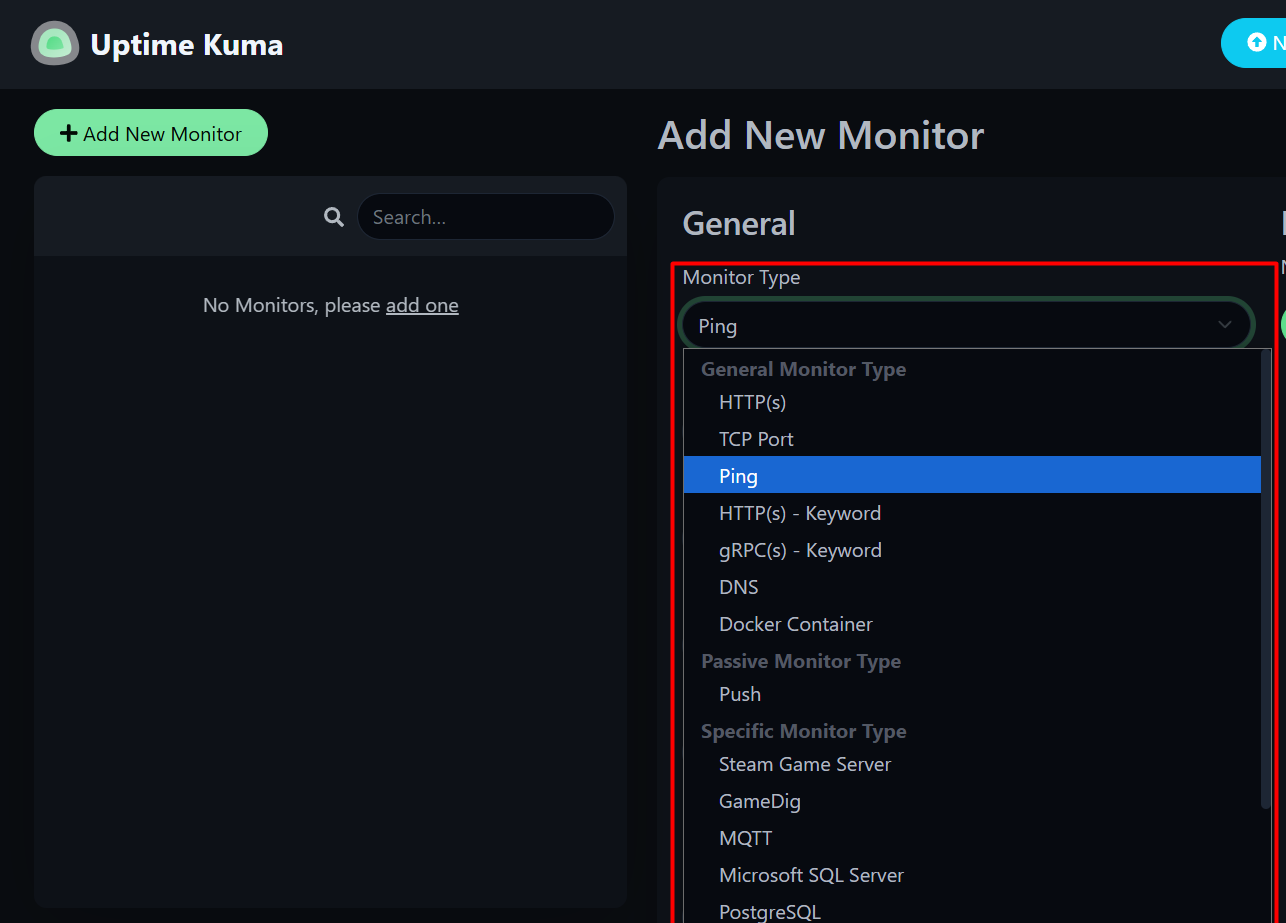Image resolution: width=1286 pixels, height=923 pixels.
Task: Follow the 'add one' link
Action: pyautogui.click(x=422, y=305)
